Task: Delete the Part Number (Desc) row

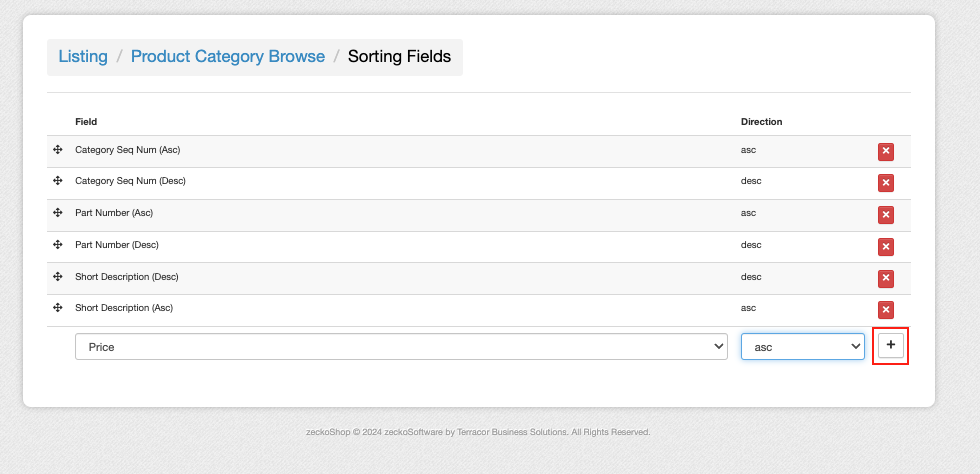Action: coord(886,247)
